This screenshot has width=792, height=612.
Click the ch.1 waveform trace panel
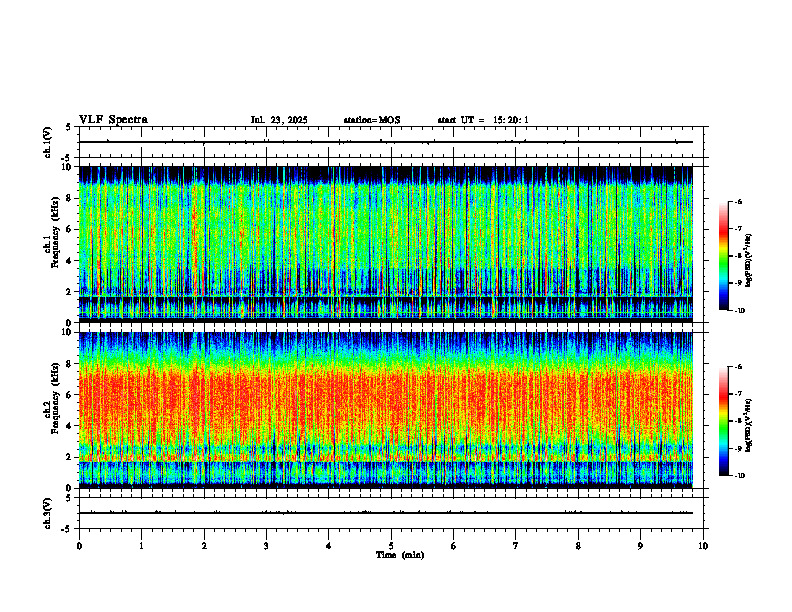tap(391, 142)
